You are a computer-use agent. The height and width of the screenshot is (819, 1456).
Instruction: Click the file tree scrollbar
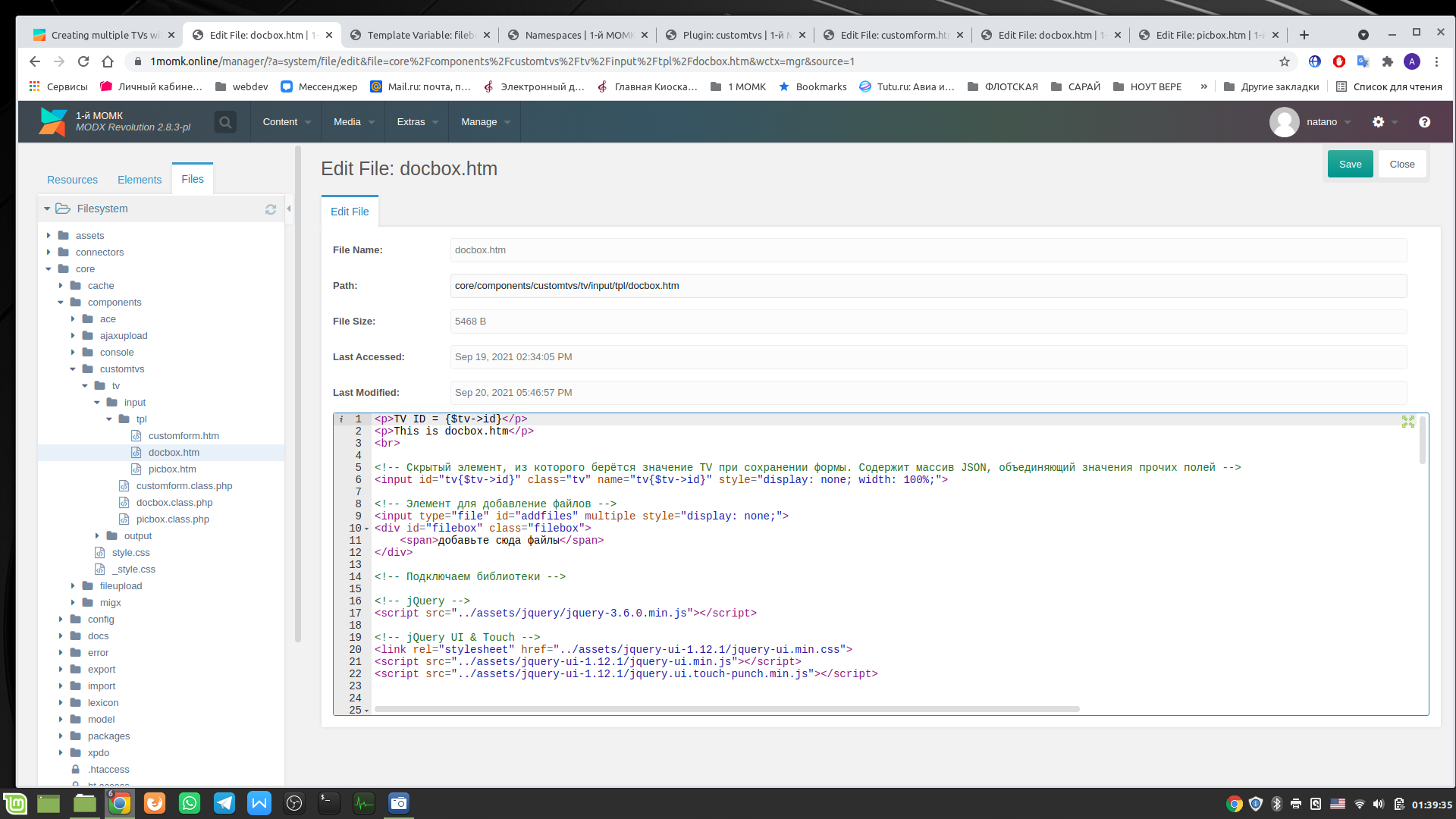click(x=297, y=394)
